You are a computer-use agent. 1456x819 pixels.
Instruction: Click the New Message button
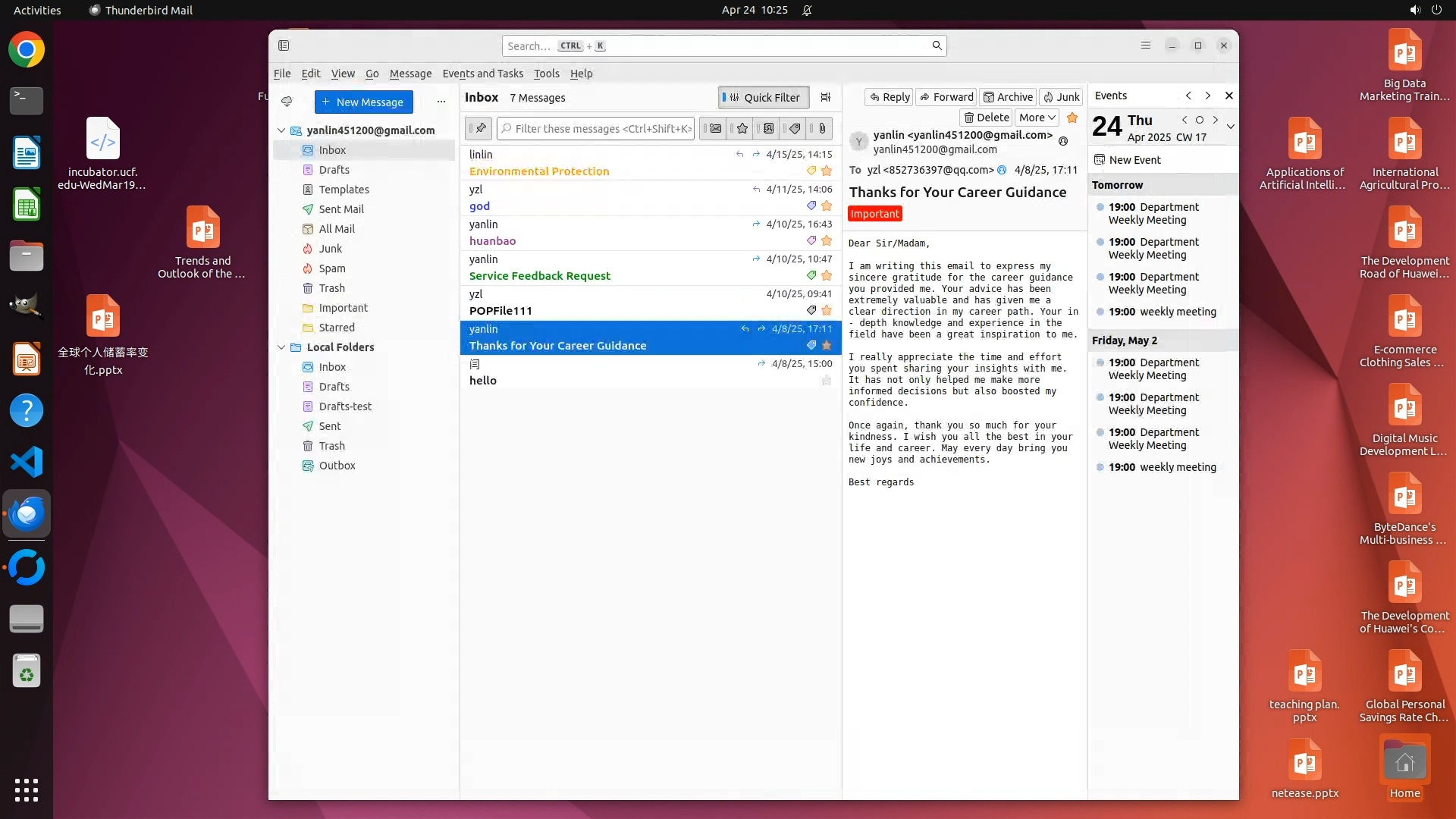coord(363,102)
